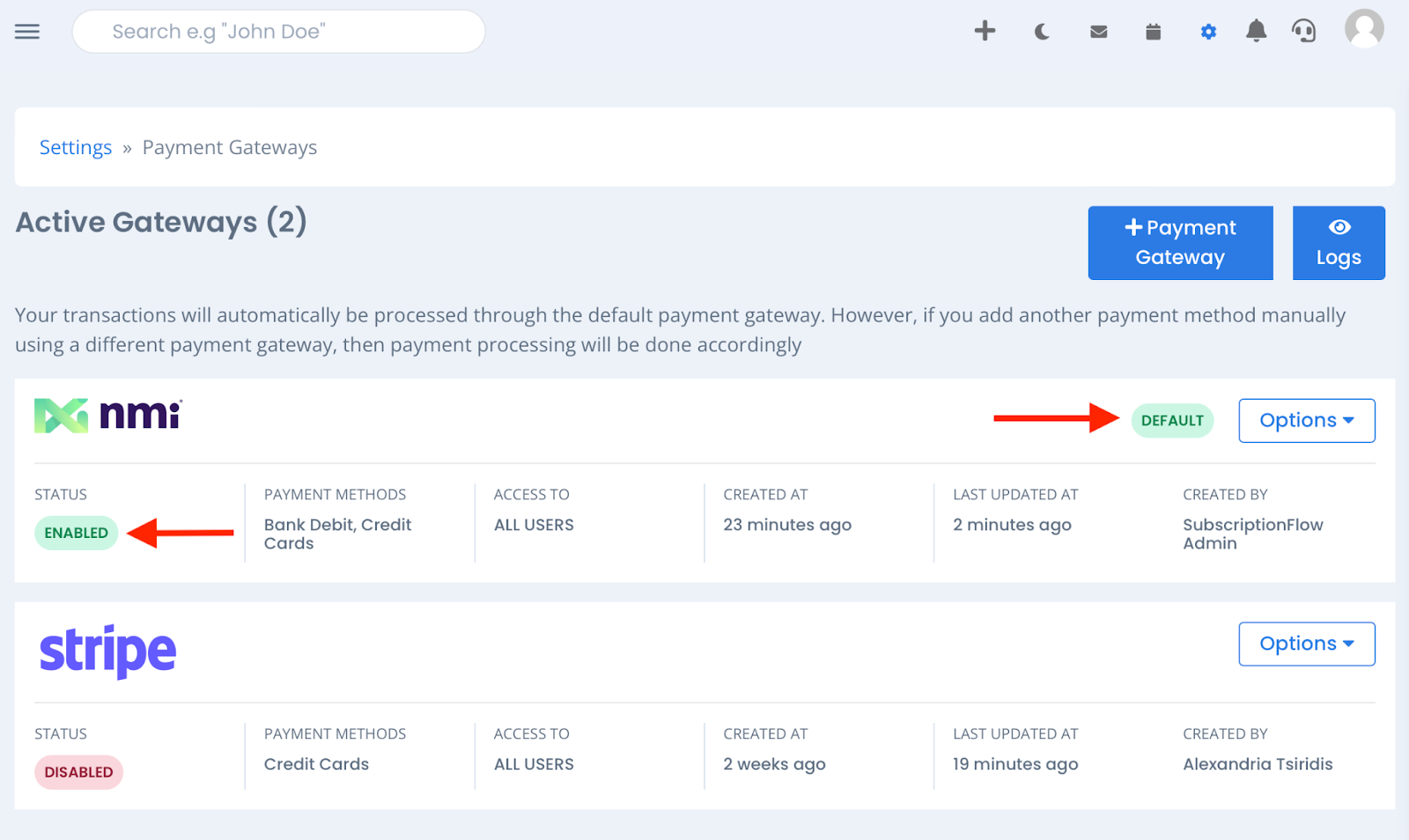Click "SubscriptionFlow Admin" creator name
Viewport: 1409px width, 840px height.
(x=1252, y=534)
